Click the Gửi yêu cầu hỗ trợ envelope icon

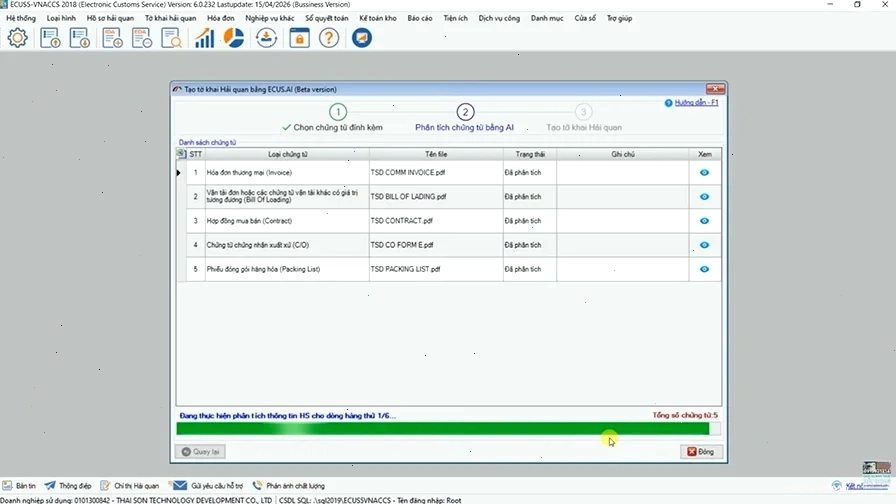point(179,486)
